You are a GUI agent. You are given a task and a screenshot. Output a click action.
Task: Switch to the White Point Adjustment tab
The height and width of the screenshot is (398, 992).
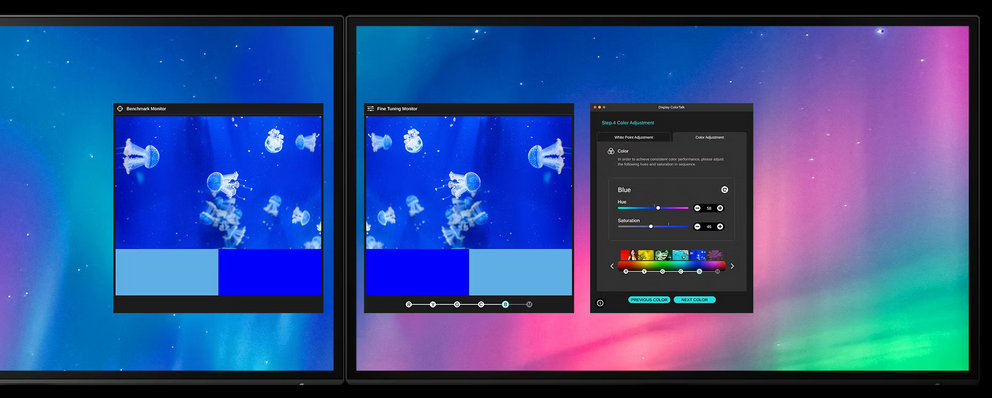[634, 137]
